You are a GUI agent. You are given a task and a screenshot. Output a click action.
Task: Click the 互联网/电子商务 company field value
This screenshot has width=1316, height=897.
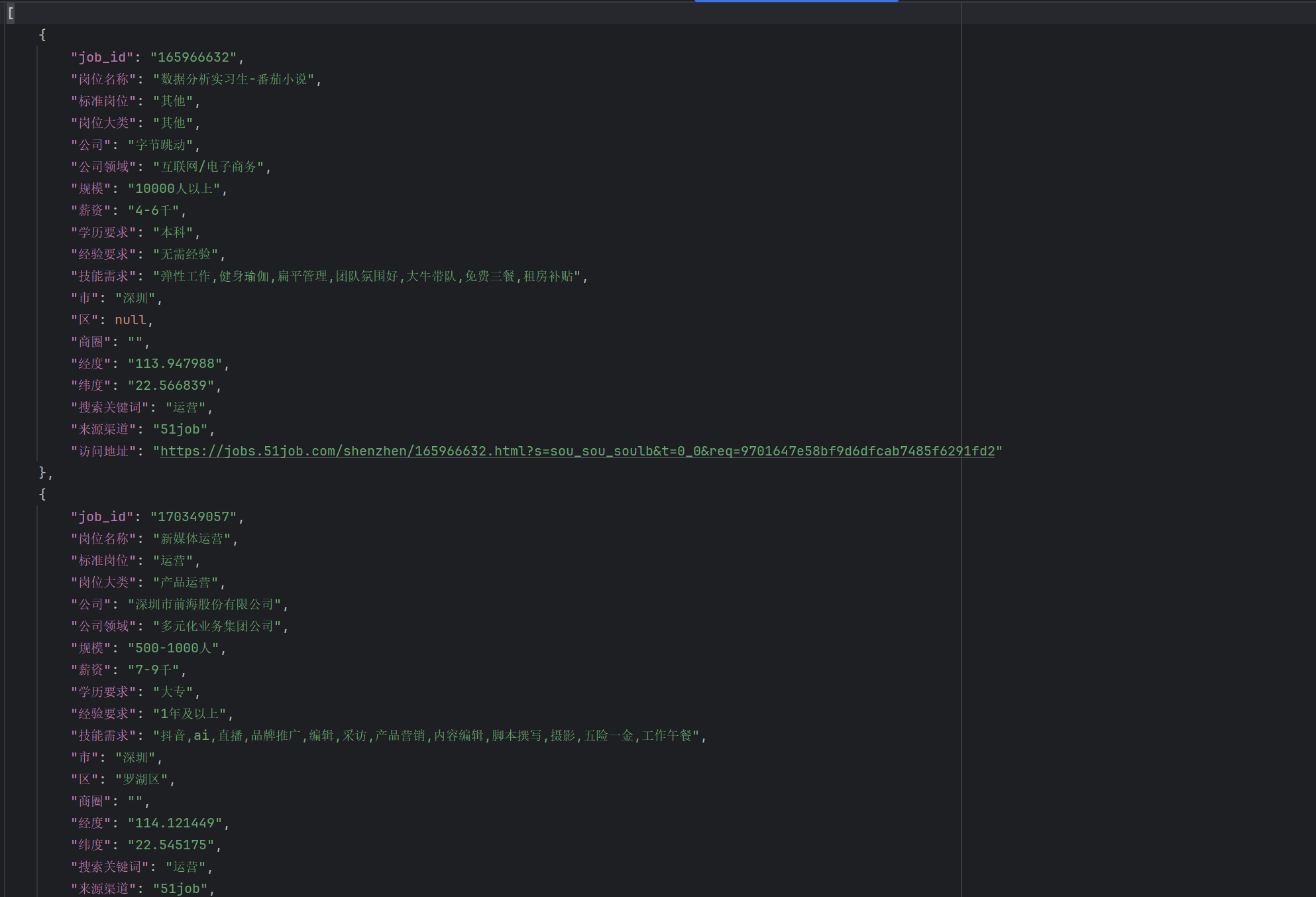pyautogui.click(x=209, y=166)
